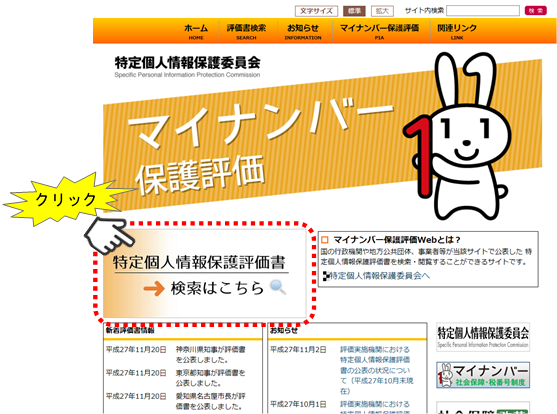Click the magnifying glass icon beside 検索はこちら
Screen dimensions: 557x414
[277, 287]
